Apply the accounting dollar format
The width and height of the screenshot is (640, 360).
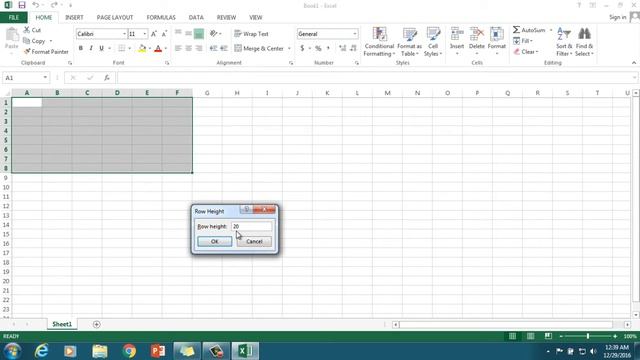tap(302, 48)
